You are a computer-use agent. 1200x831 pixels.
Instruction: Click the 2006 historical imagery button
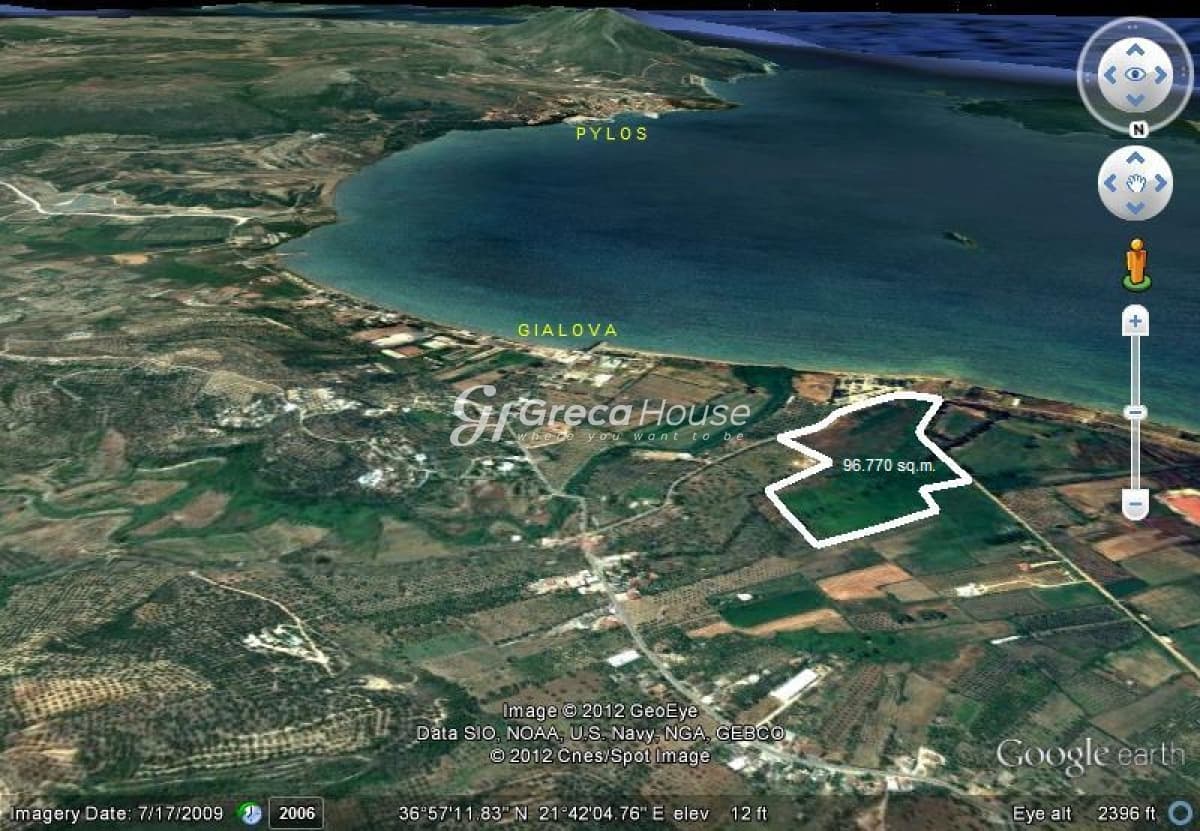tap(296, 813)
